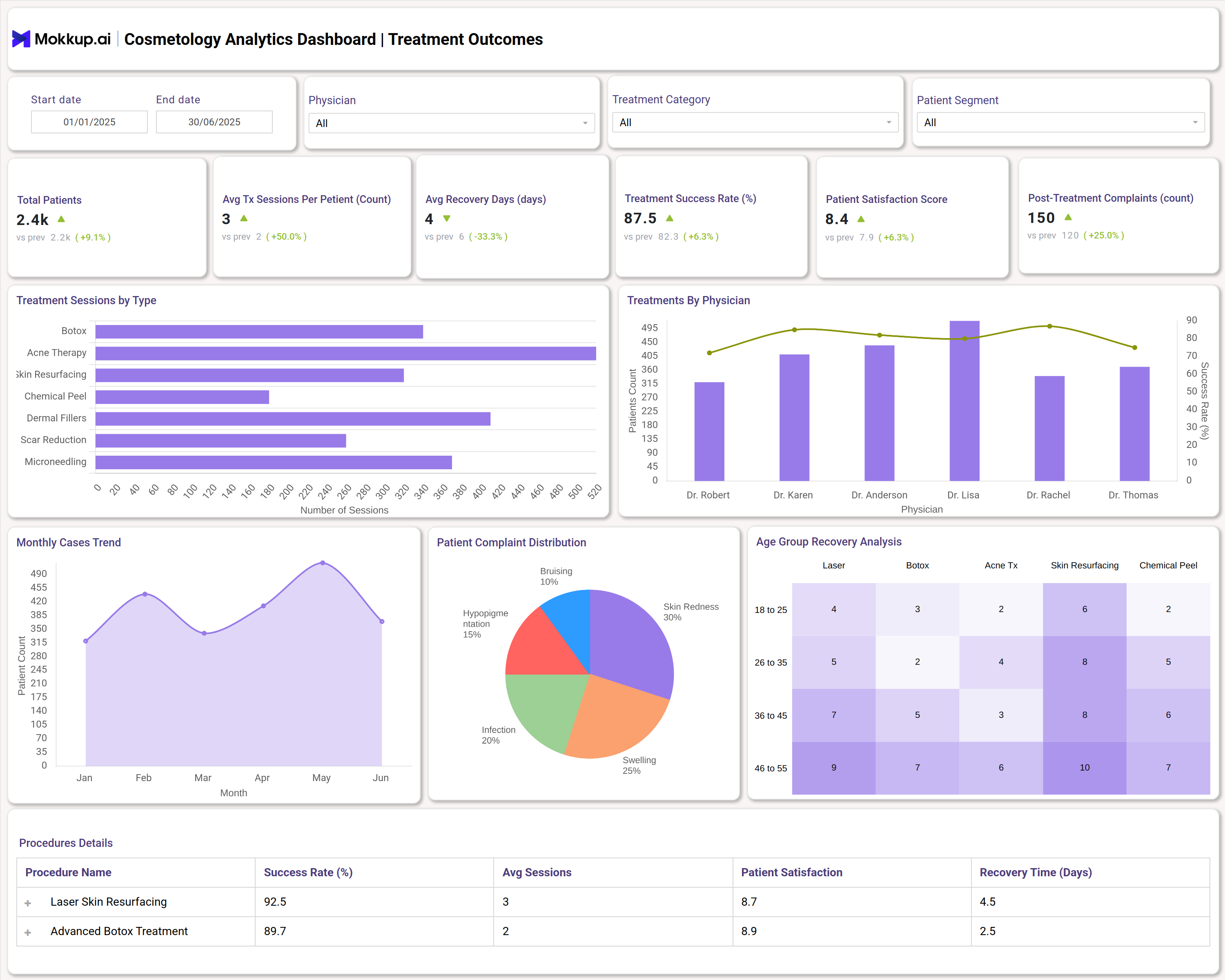Click the 150 Post-Treatment Complaints value
1225x980 pixels.
1041,218
